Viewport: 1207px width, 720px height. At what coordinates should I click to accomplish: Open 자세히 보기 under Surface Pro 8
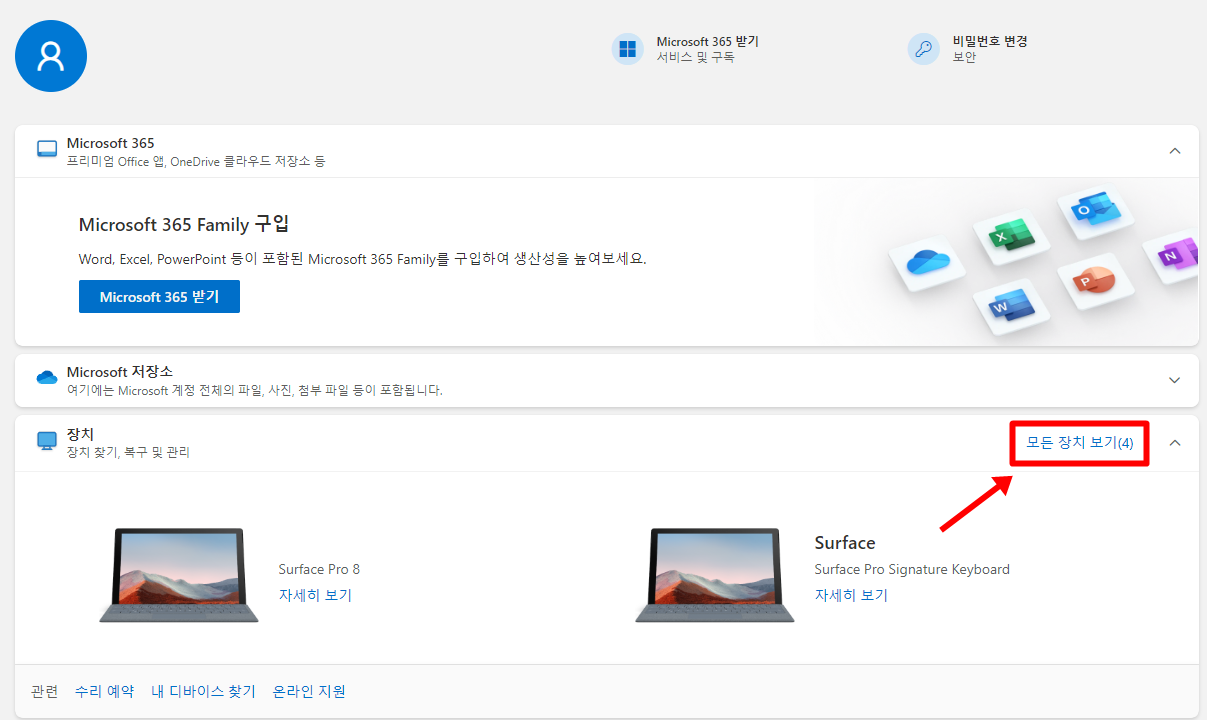(315, 595)
